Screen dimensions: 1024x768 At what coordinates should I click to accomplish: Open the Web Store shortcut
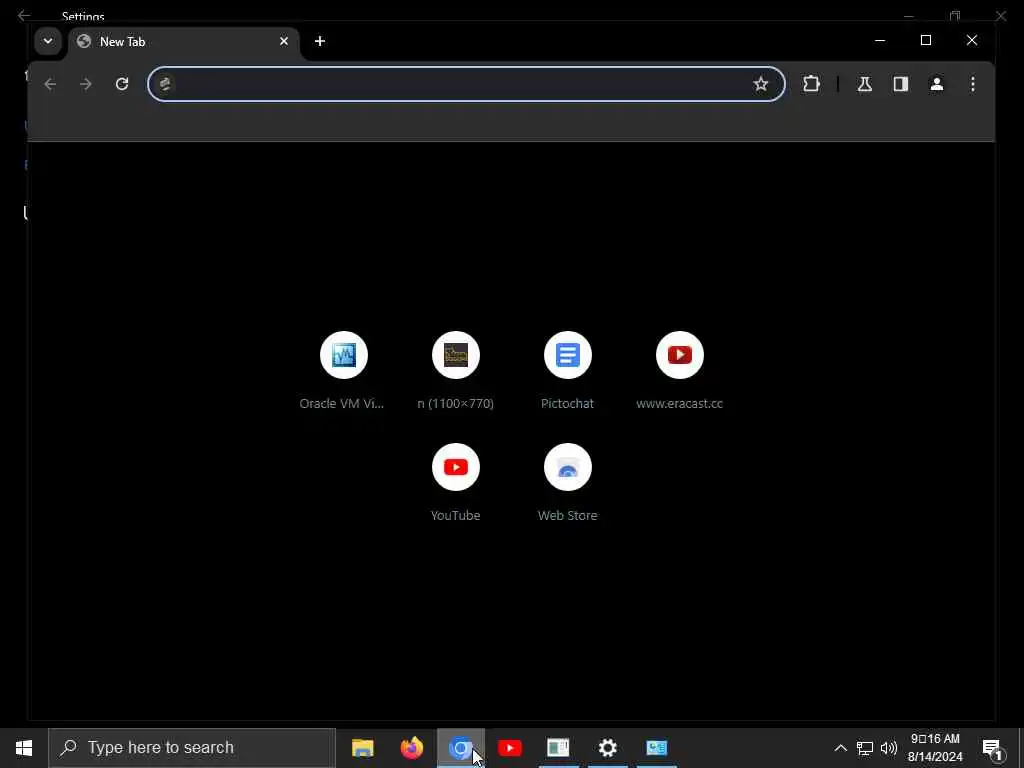(x=568, y=482)
